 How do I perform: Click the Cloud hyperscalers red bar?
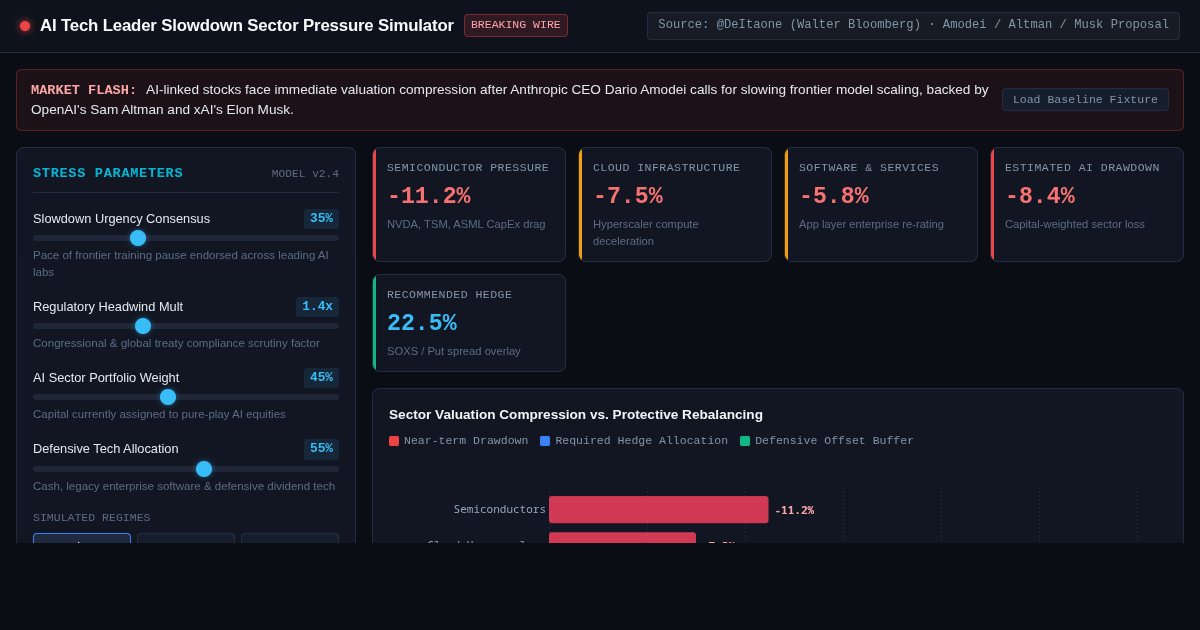(622, 538)
